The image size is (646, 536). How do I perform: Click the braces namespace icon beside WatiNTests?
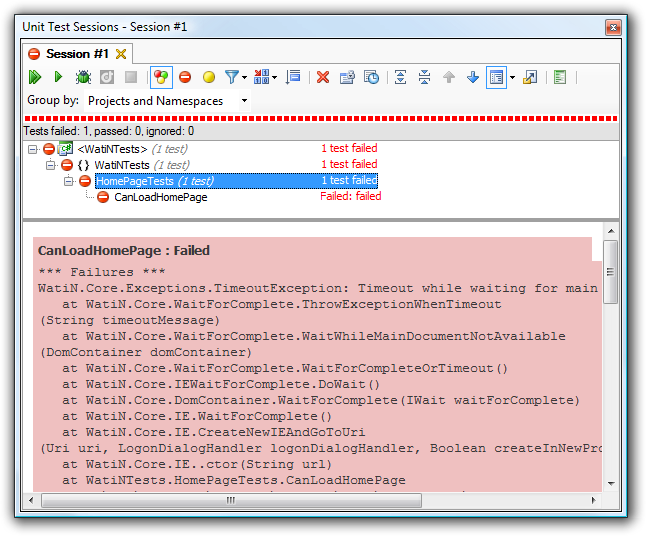[83, 165]
